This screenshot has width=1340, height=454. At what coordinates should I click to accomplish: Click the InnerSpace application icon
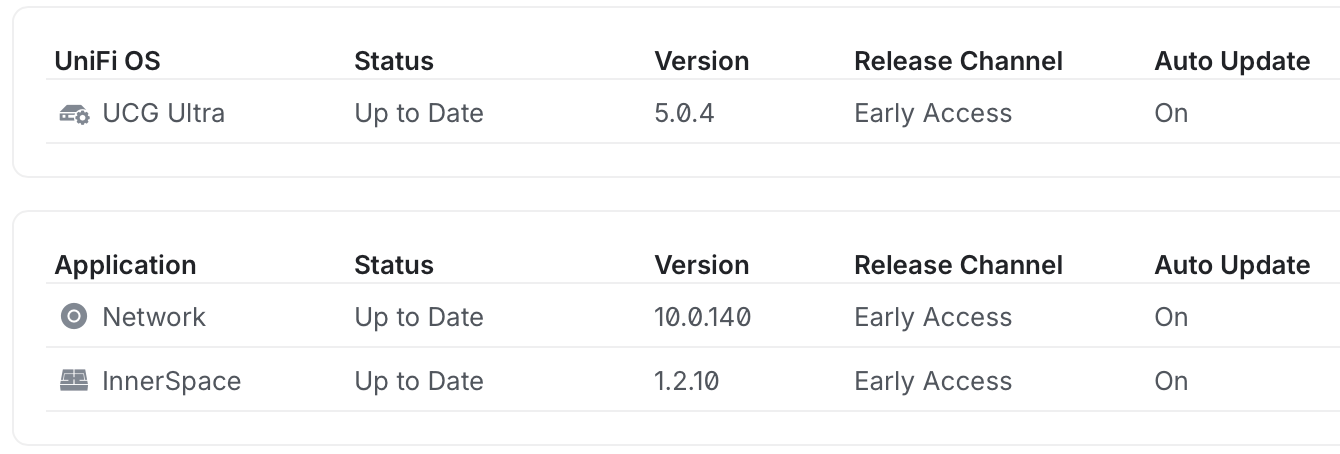74,381
